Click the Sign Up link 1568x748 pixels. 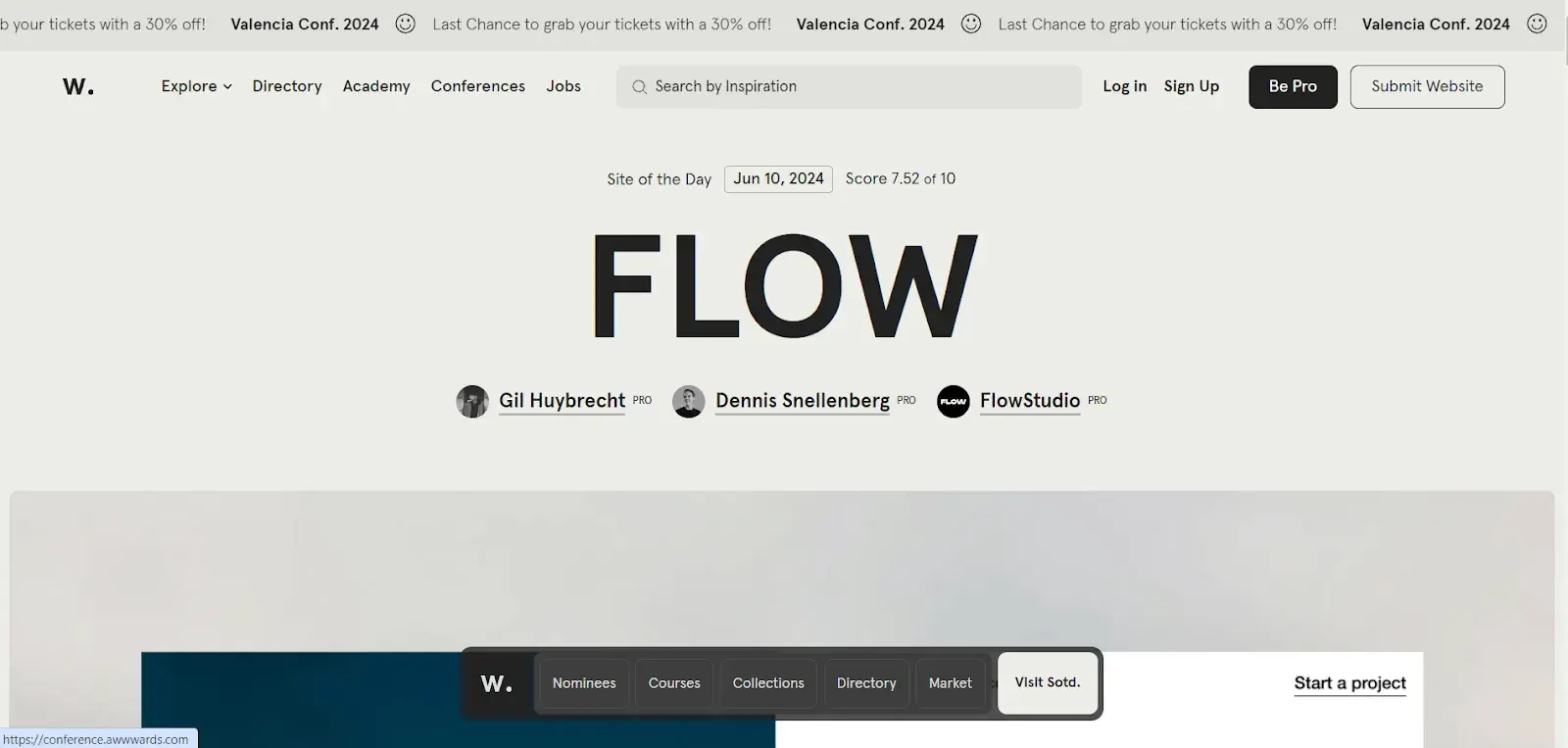coord(1192,86)
